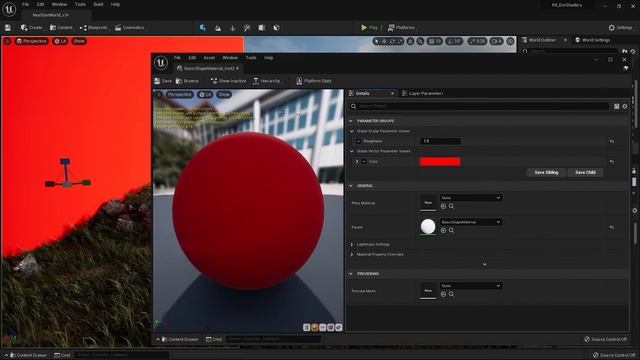Click the Save Sibling button
Image resolution: width=640 pixels, height=360 pixels.
(x=546, y=173)
